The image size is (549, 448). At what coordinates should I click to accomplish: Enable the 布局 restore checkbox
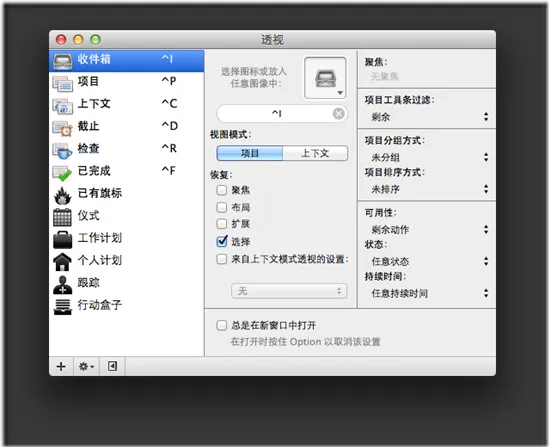click(x=222, y=207)
